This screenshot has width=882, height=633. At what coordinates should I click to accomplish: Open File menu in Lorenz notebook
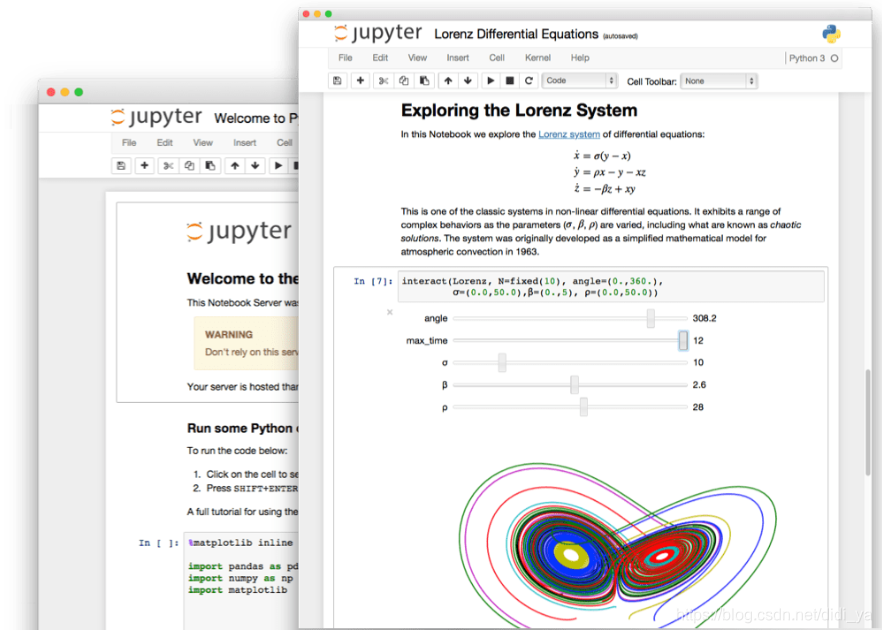(x=345, y=57)
